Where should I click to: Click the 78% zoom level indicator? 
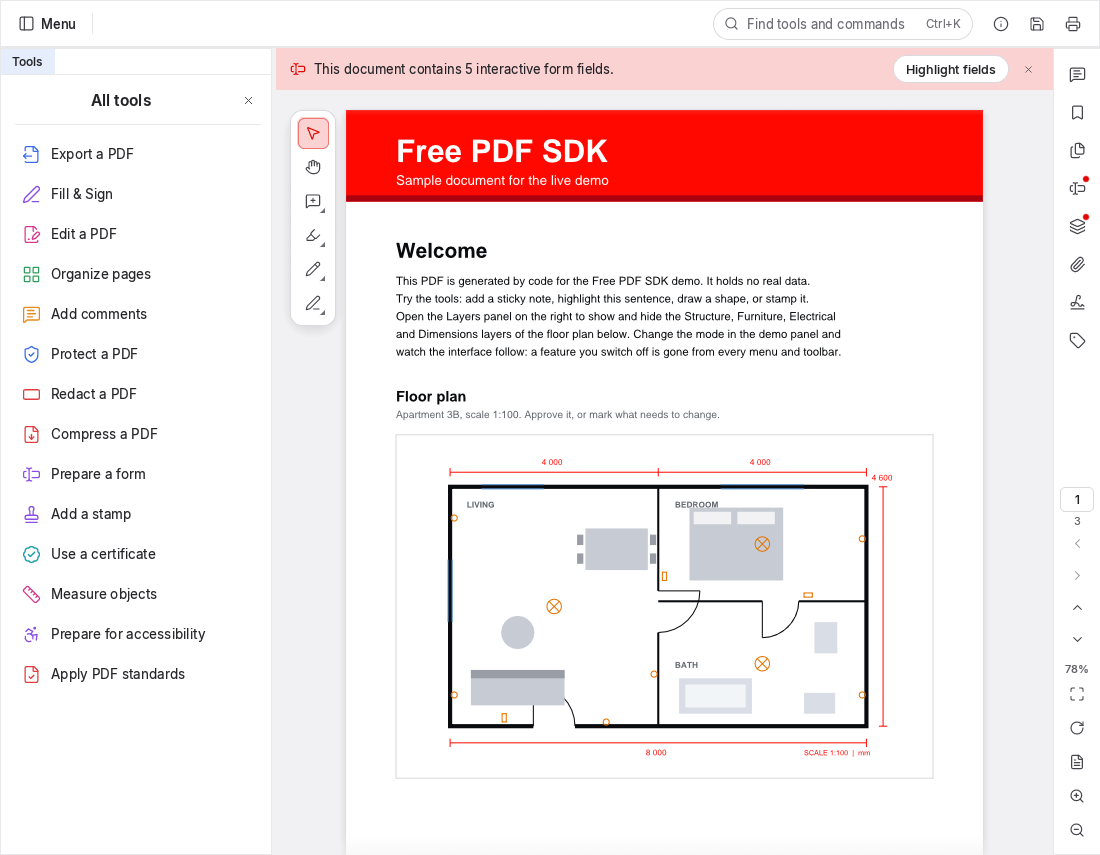click(1077, 669)
